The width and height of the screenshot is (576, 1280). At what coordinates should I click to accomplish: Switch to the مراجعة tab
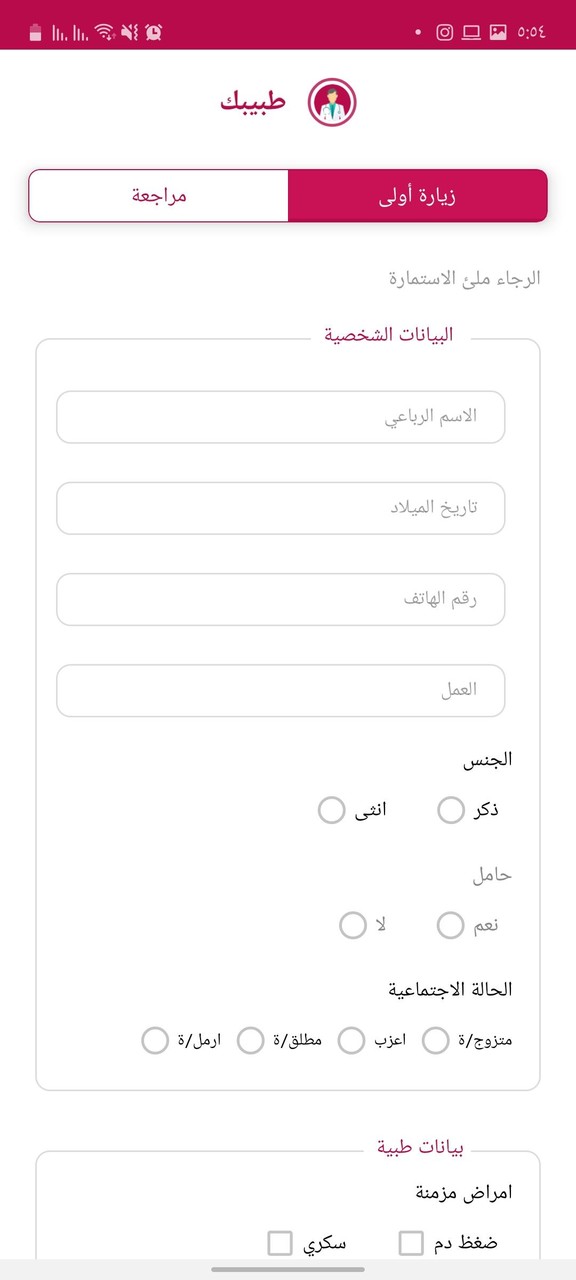[x=157, y=195]
